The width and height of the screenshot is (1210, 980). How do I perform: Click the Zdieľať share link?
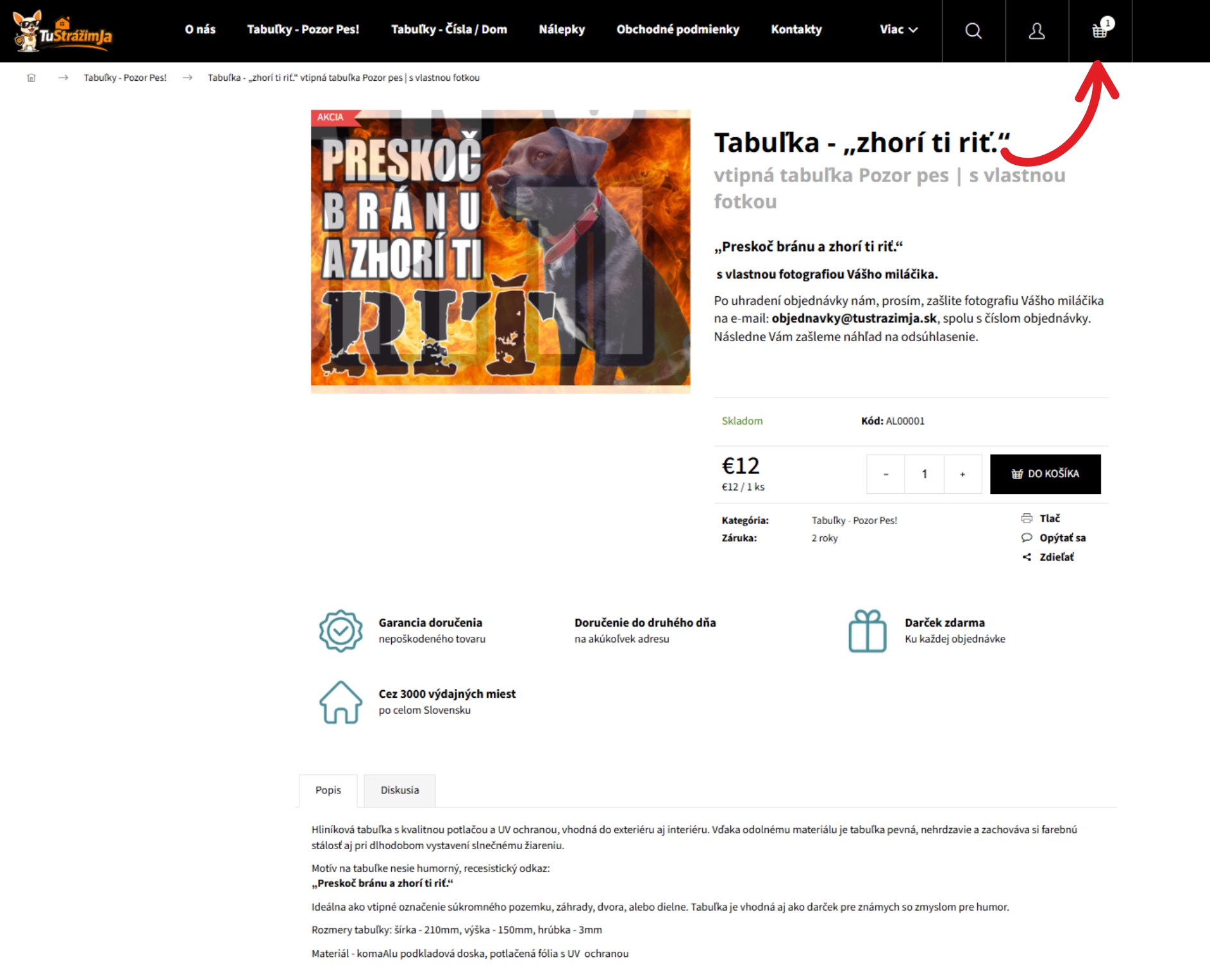tap(1057, 557)
